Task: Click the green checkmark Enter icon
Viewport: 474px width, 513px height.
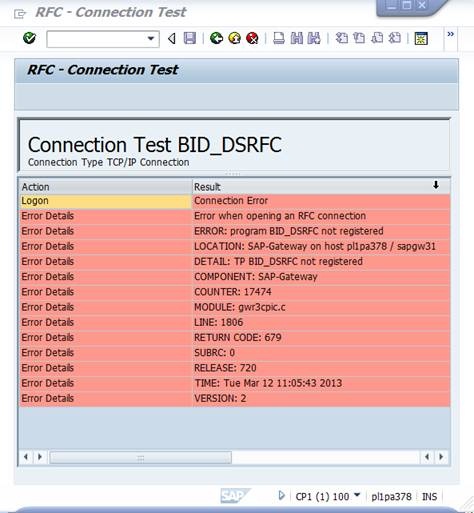Action: click(29, 38)
